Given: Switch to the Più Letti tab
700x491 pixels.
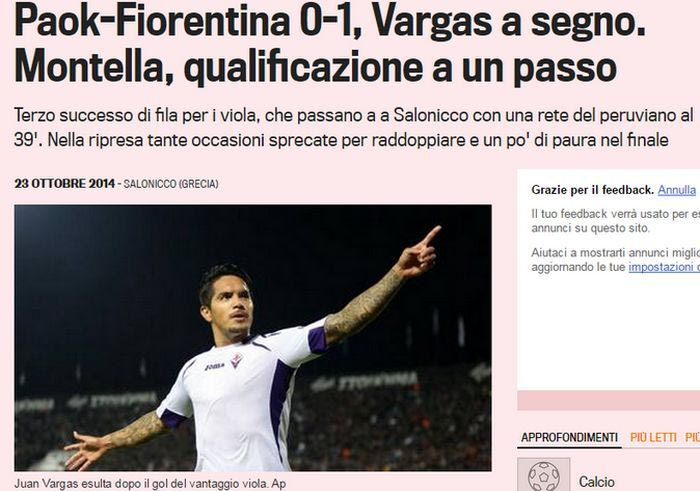Looking at the screenshot, I should coord(653,437).
